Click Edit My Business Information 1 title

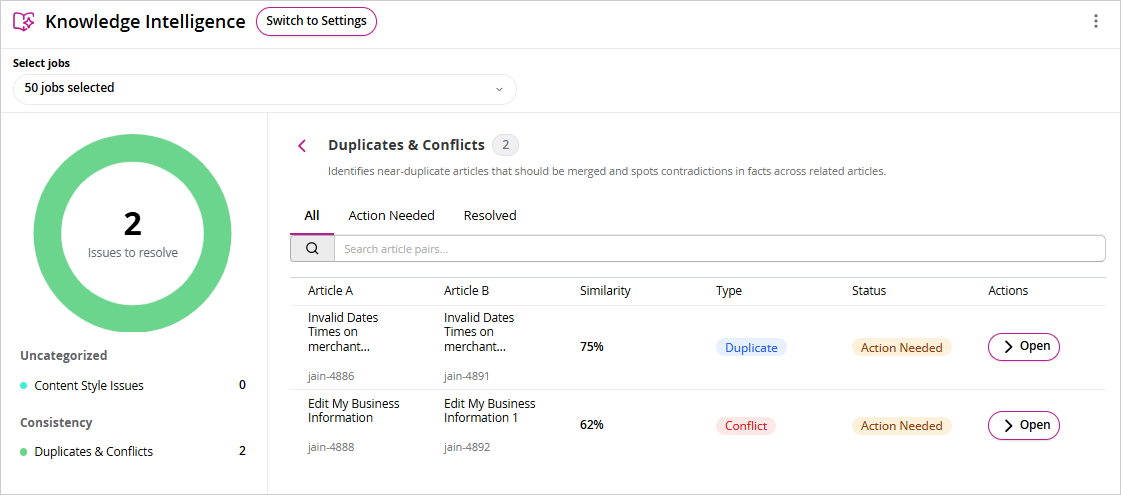point(490,411)
